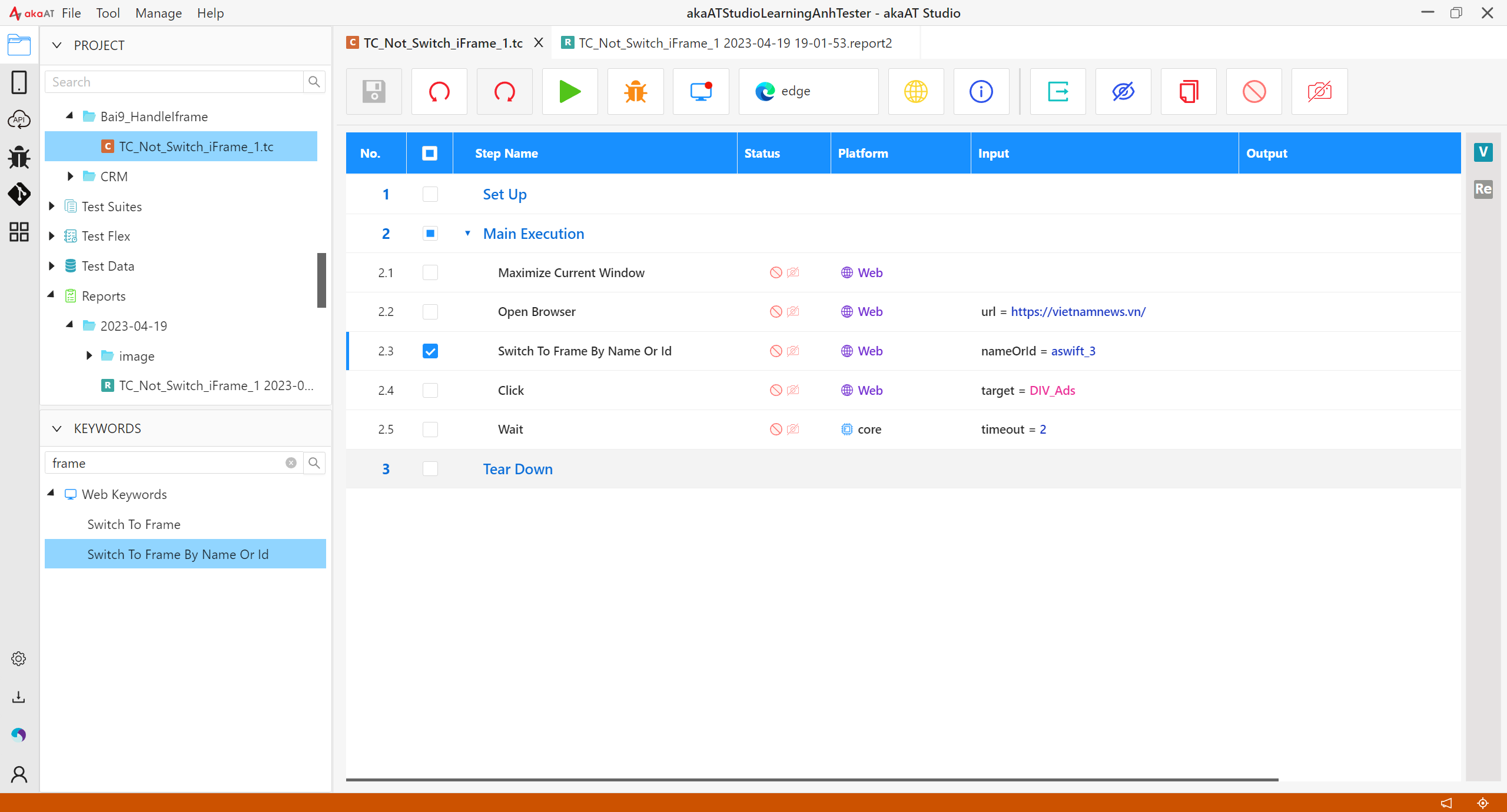Check the Maximize Current Window step checkbox
The width and height of the screenshot is (1507, 812).
[430, 272]
